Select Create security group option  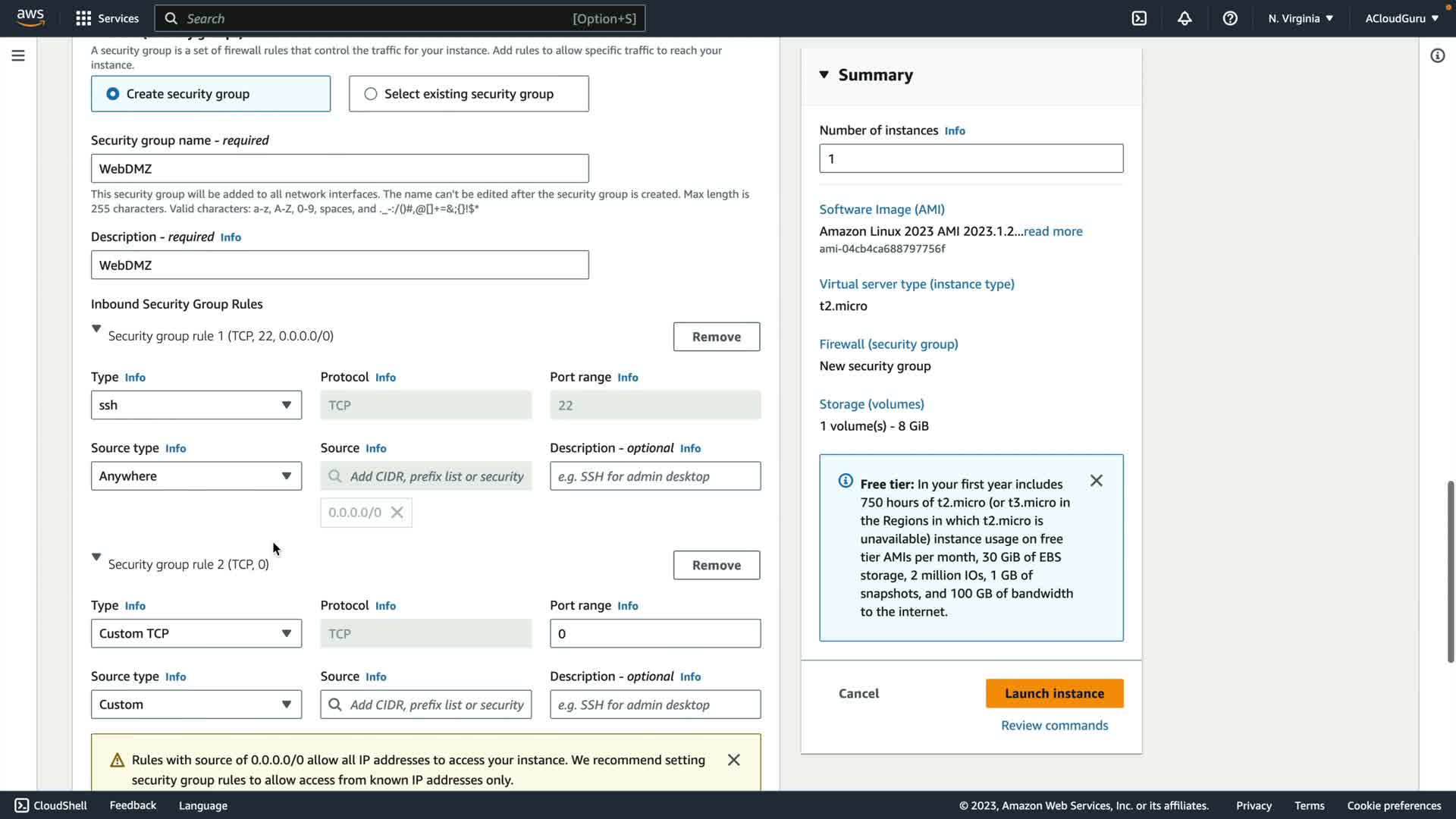(113, 94)
